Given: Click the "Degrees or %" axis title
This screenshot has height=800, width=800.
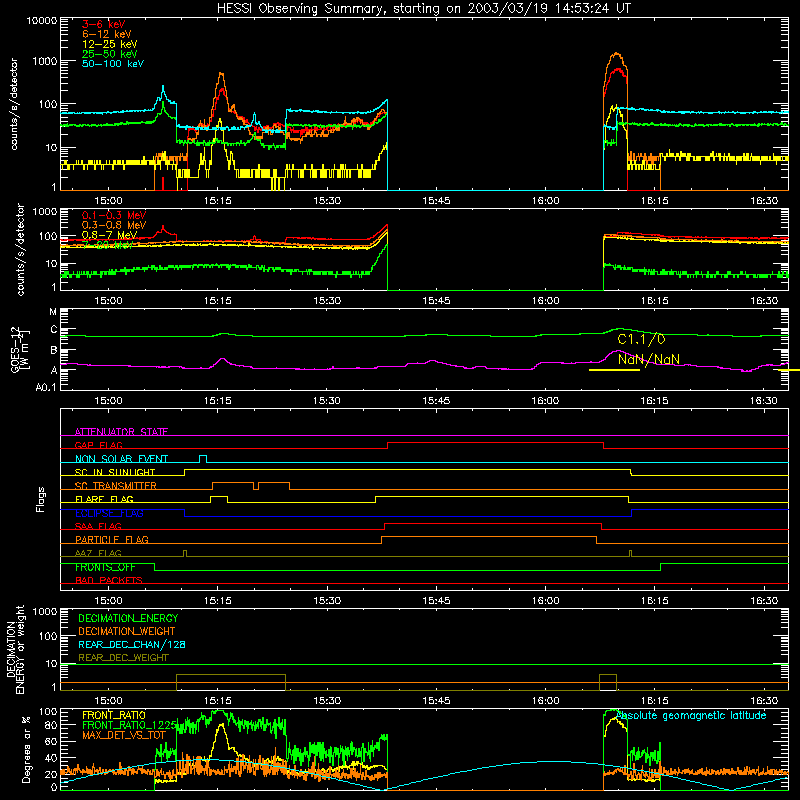Looking at the screenshot, I should click(x=26, y=750).
